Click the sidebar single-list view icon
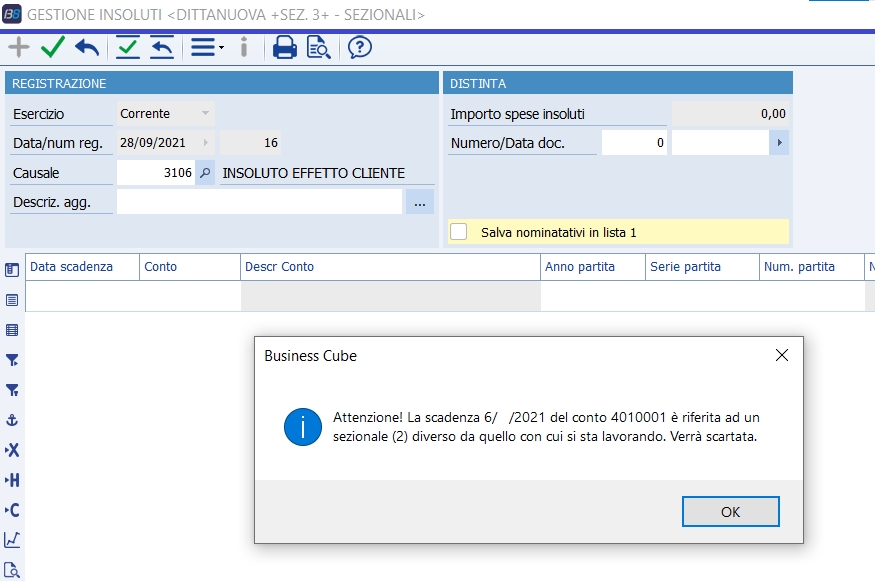 (12, 300)
